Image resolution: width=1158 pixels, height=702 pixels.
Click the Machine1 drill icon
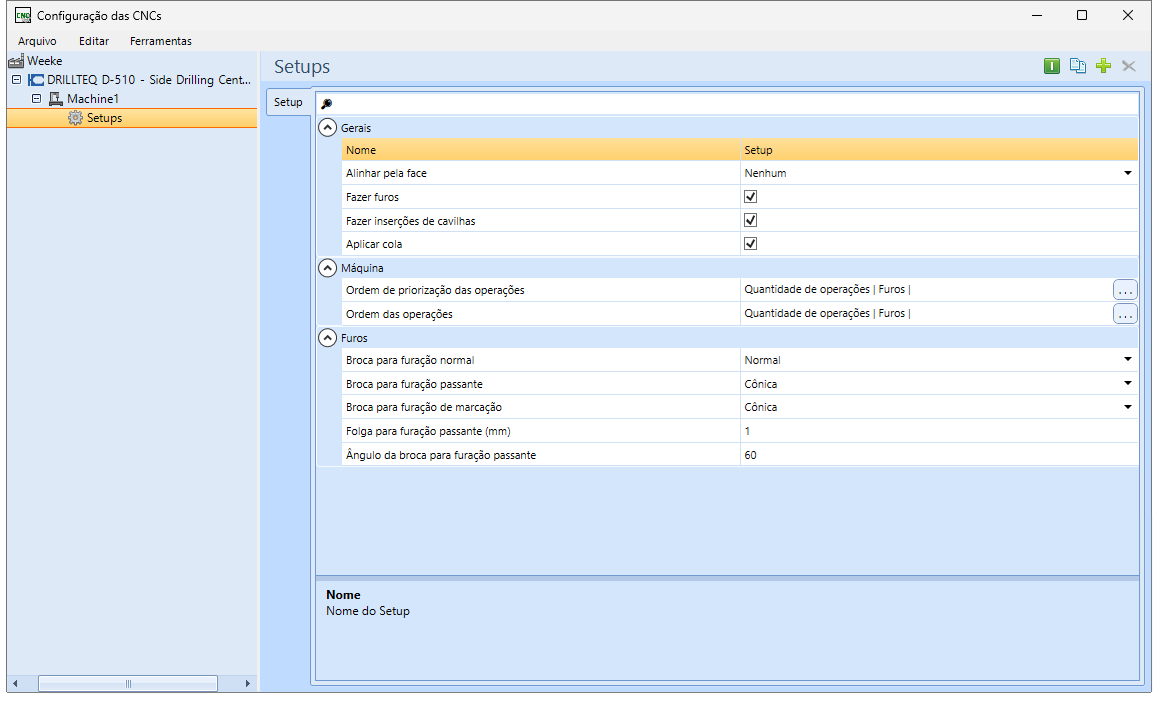coord(55,99)
